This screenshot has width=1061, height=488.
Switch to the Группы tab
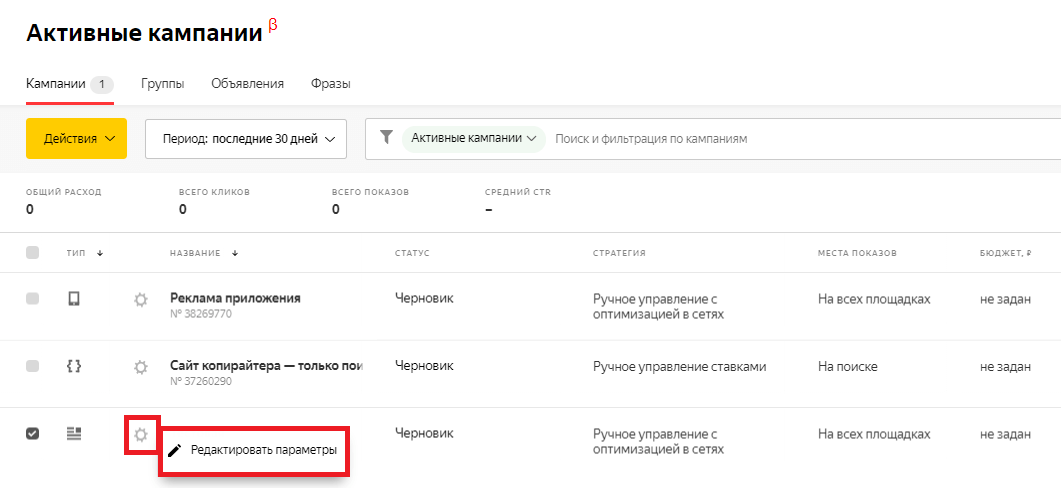(x=162, y=84)
